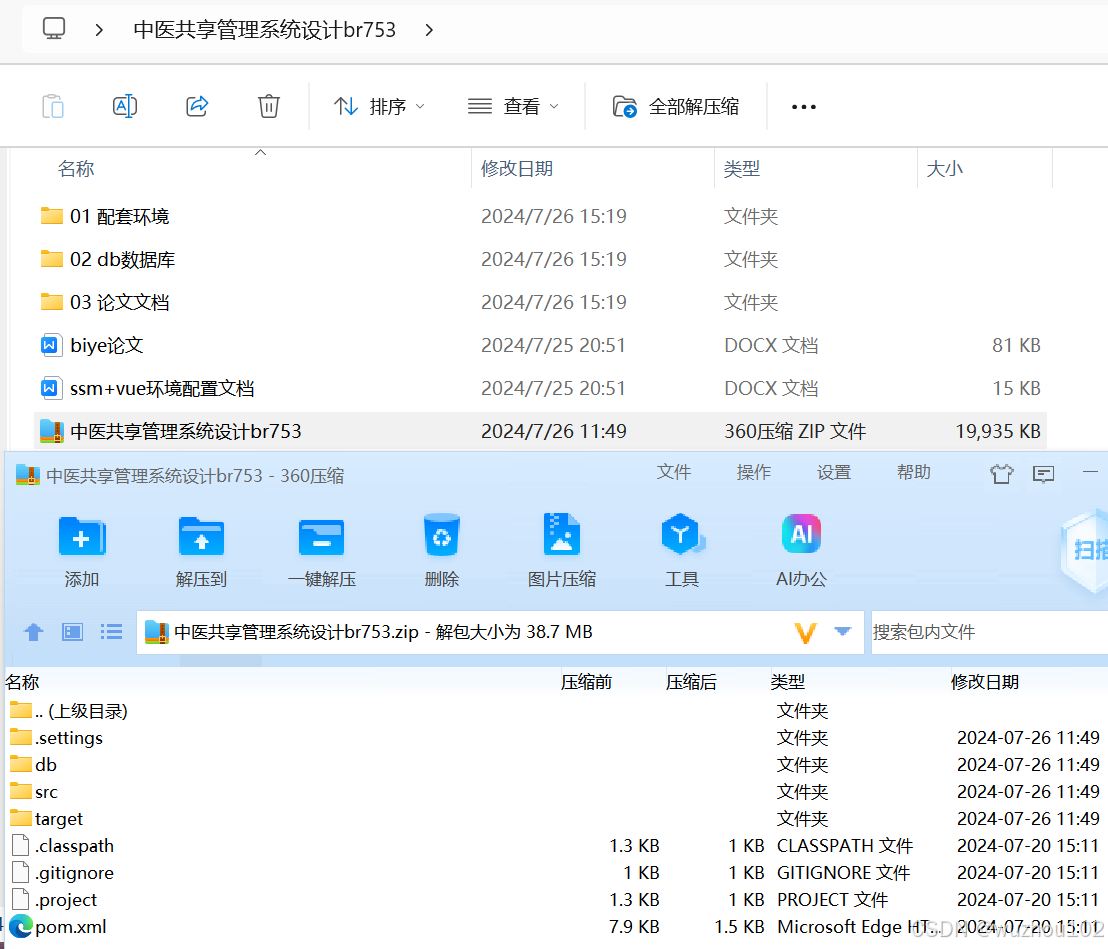Click the 工具 tools icon

(681, 535)
